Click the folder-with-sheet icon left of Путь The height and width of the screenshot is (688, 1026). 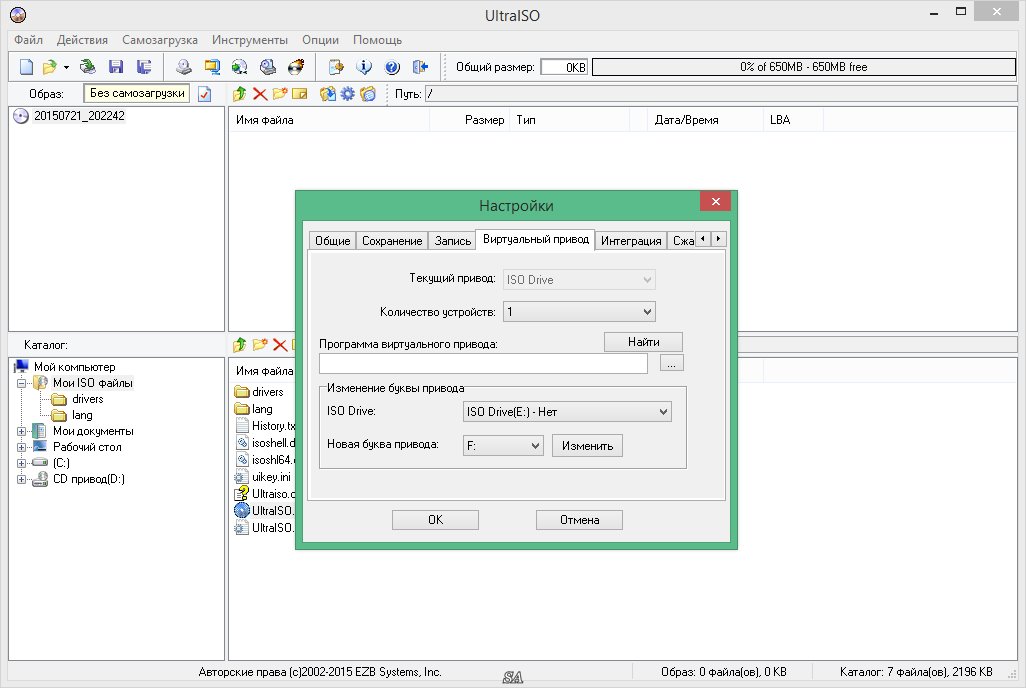pos(368,94)
